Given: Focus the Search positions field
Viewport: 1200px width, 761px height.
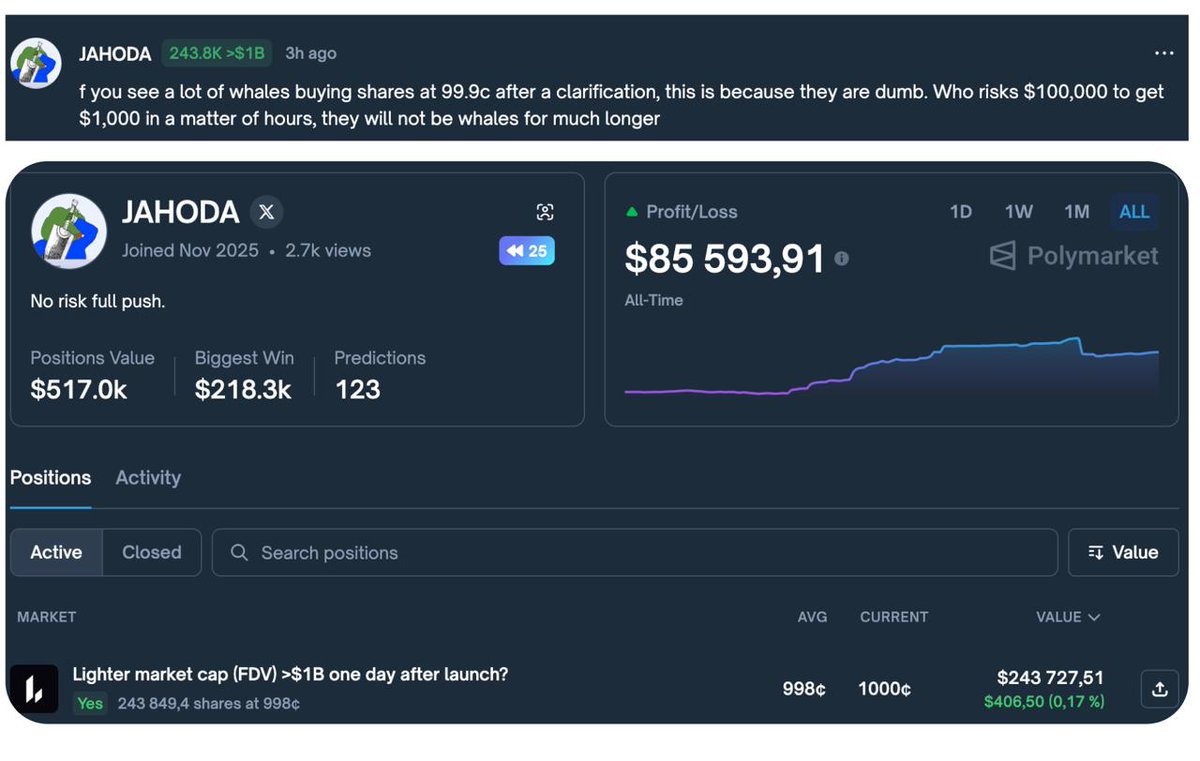Looking at the screenshot, I should point(635,552).
